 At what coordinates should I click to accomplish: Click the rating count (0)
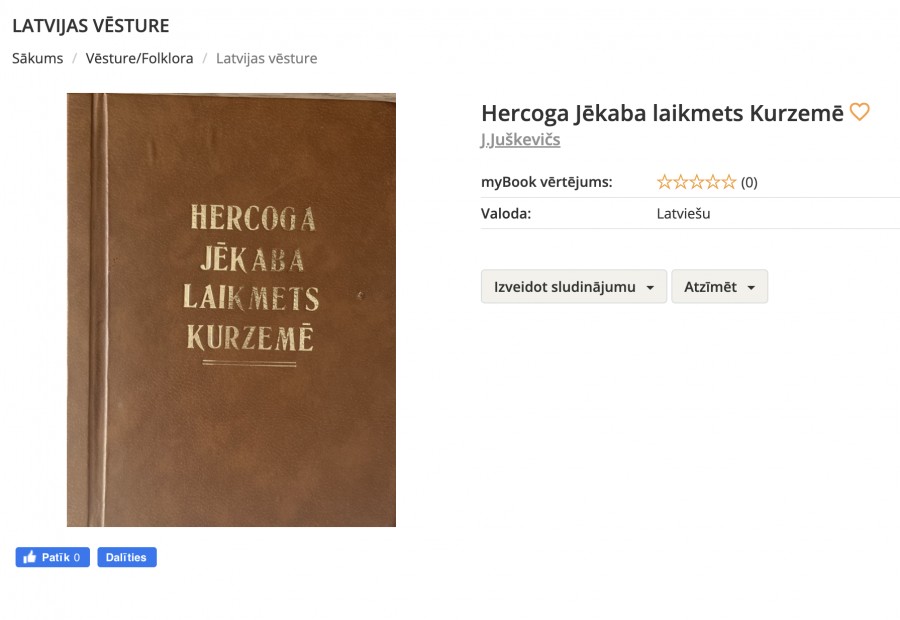coord(749,183)
